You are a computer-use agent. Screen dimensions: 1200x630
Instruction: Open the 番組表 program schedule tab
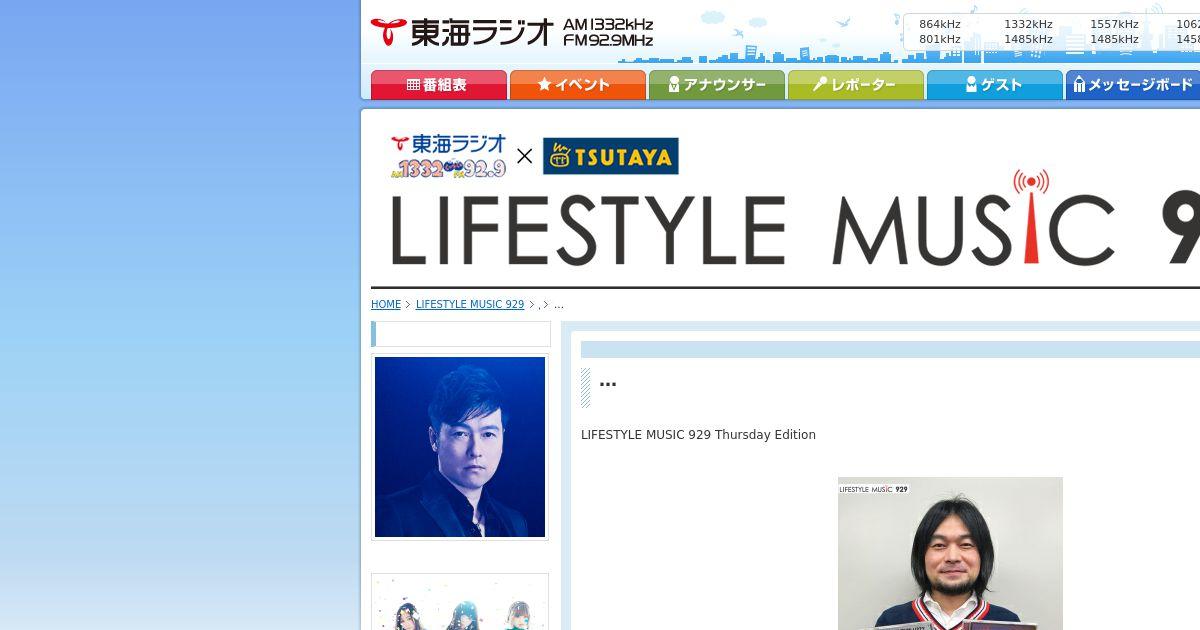pos(438,85)
